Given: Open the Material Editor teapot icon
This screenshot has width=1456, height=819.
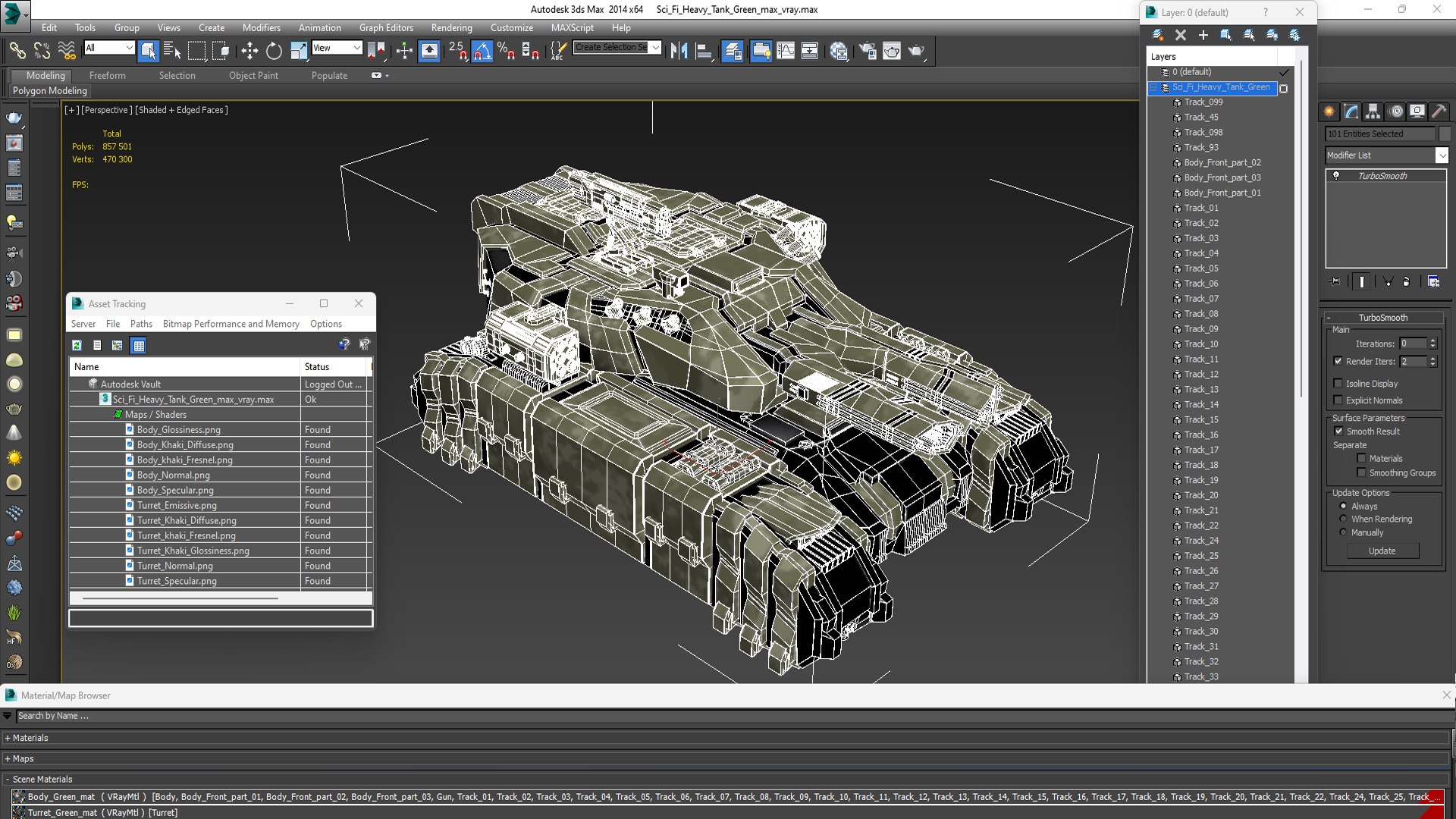Looking at the screenshot, I should (x=838, y=51).
